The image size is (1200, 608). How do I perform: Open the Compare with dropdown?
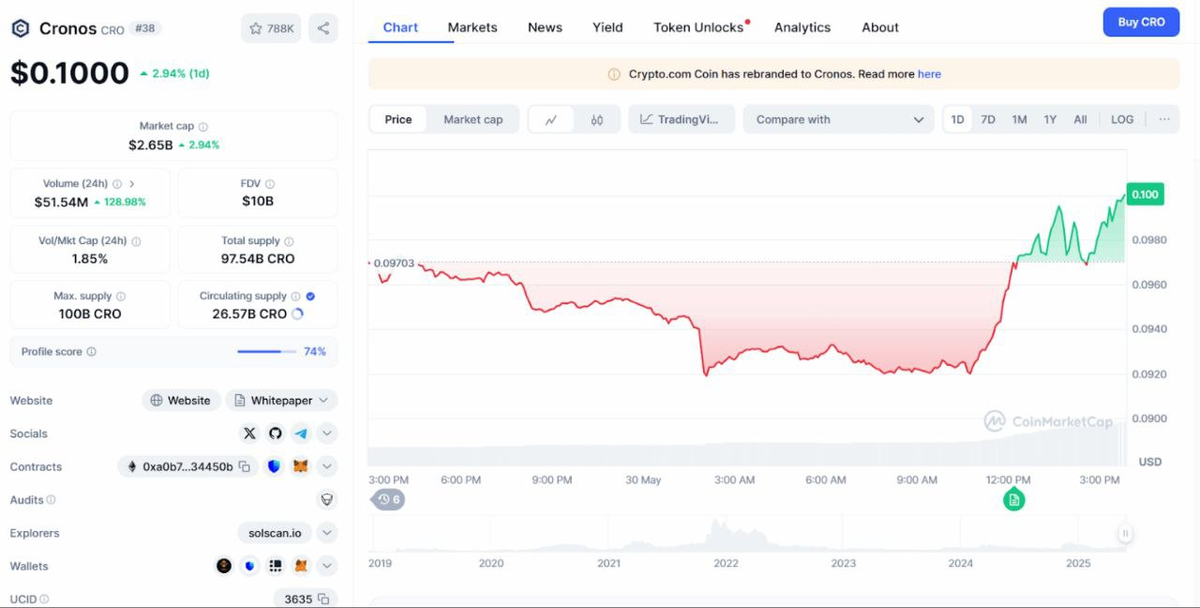click(838, 120)
